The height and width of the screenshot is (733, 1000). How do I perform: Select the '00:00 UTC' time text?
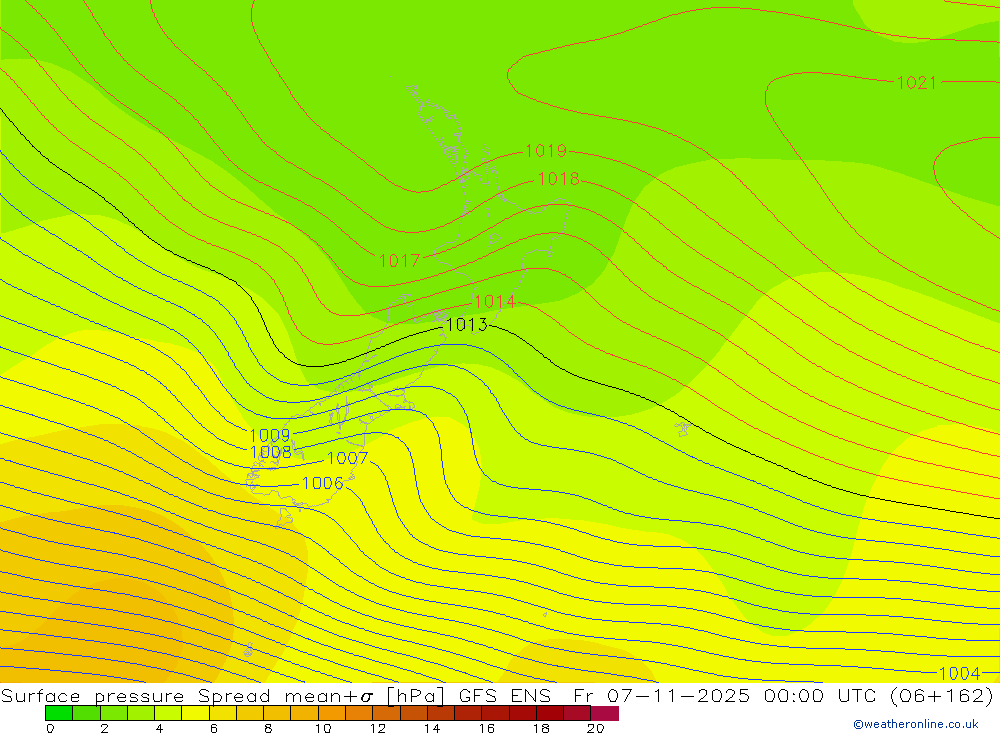point(820,695)
